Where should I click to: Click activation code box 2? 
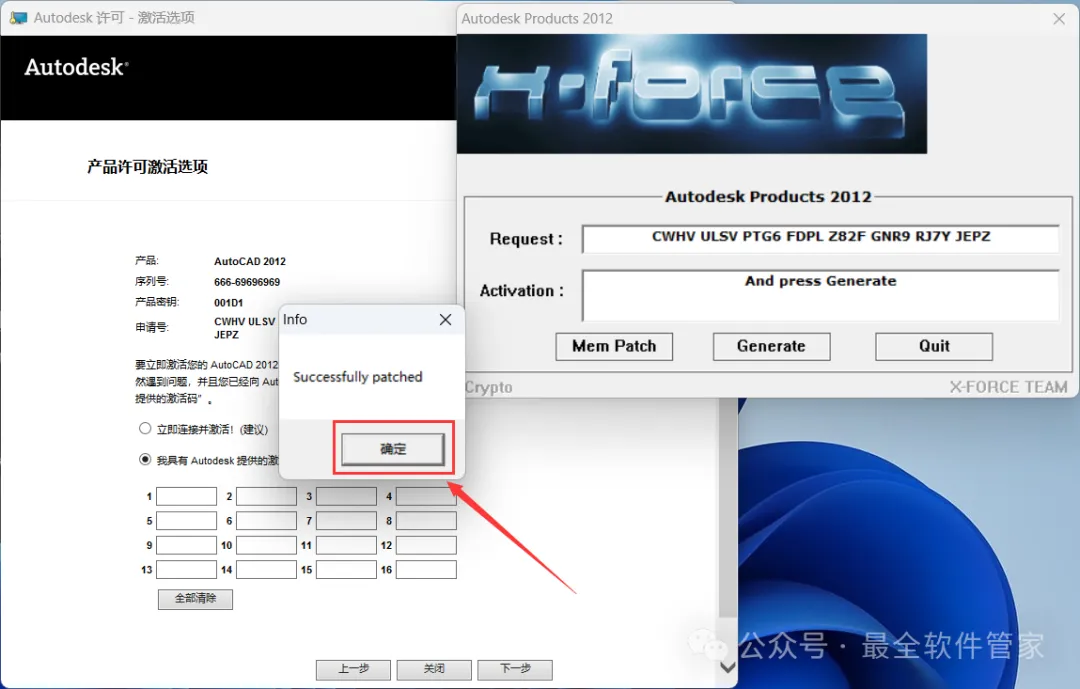[x=266, y=496]
